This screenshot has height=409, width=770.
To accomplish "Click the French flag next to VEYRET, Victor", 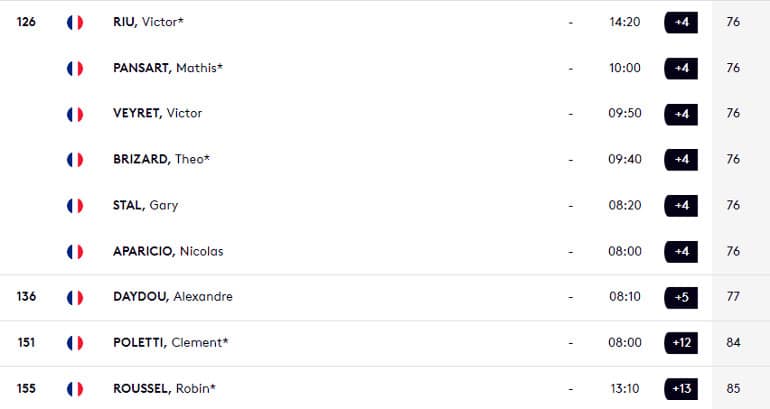I will point(75,114).
